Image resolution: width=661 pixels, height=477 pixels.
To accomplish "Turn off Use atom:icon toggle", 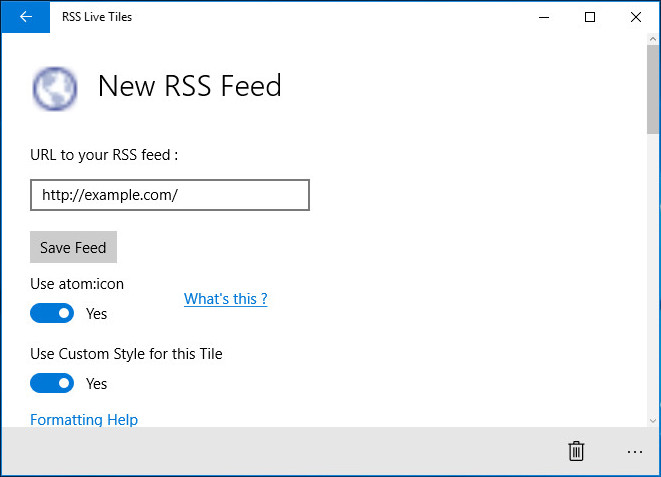I will pos(52,313).
